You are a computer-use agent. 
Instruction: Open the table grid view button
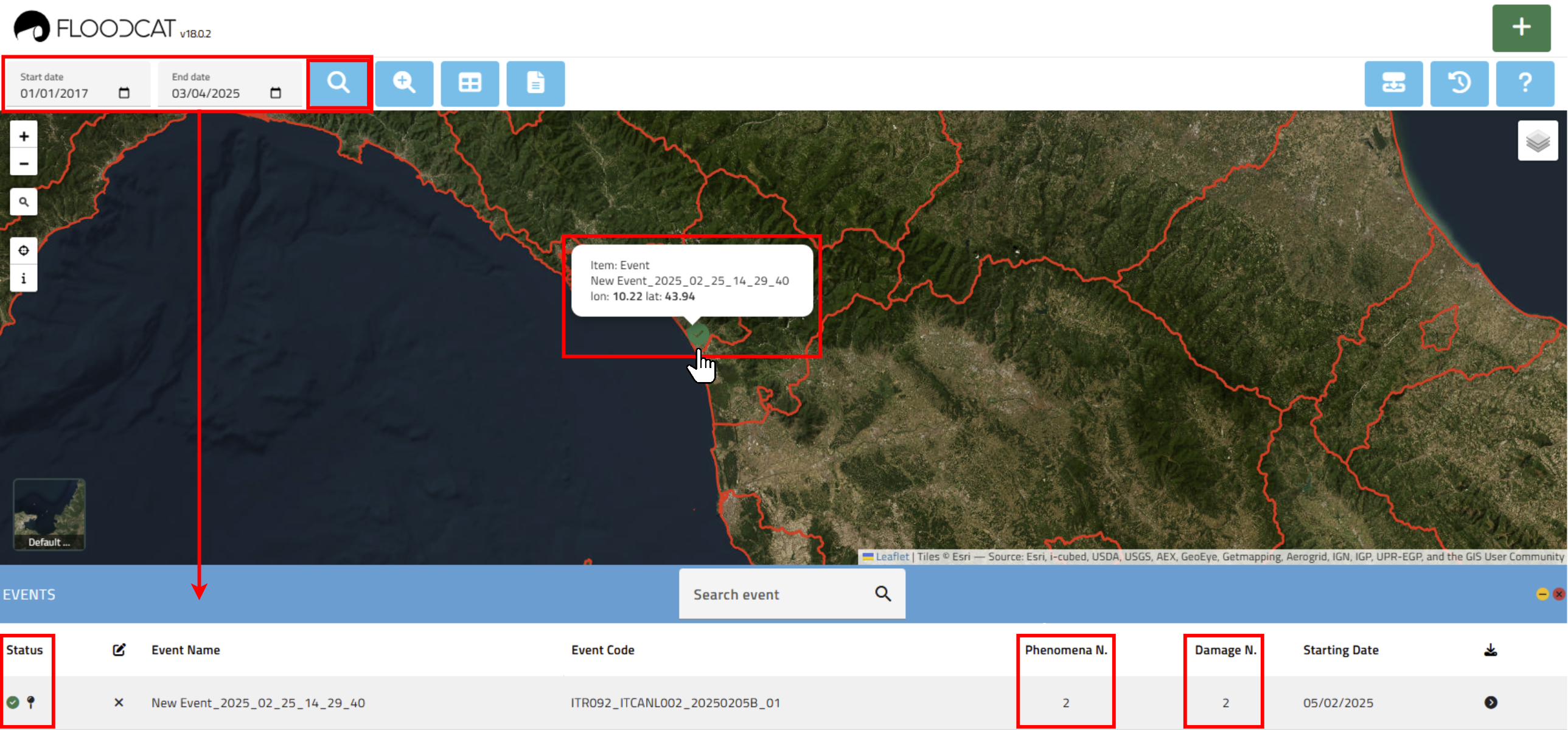(469, 83)
